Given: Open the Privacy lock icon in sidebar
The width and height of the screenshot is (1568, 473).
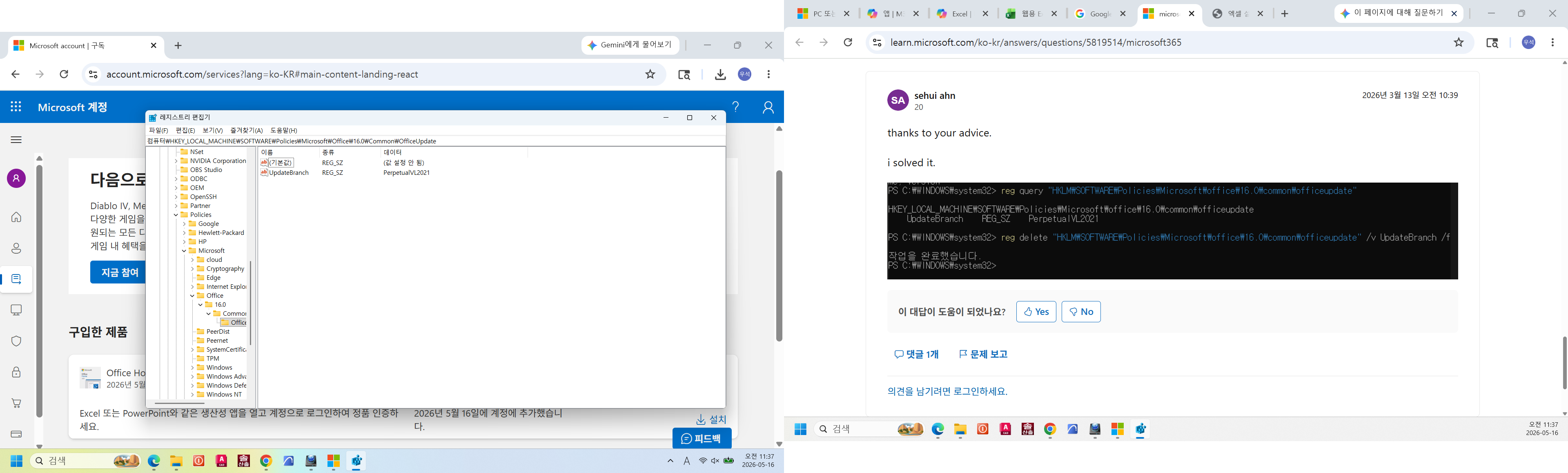Looking at the screenshot, I should click(16, 372).
